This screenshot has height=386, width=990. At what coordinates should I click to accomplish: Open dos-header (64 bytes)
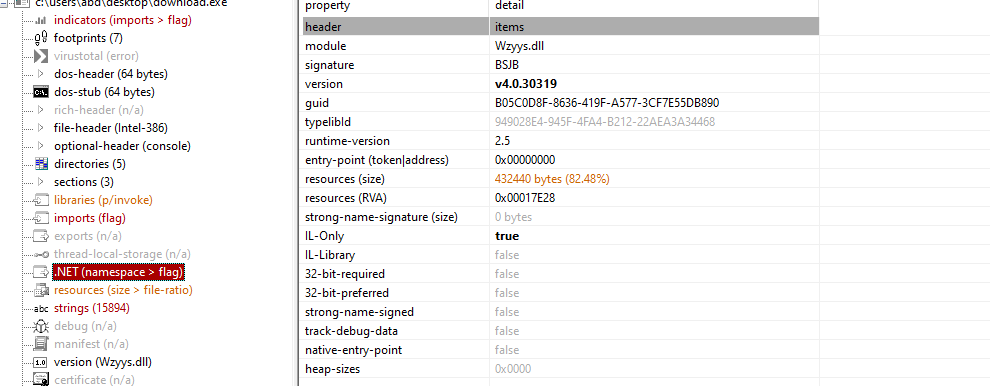(110, 74)
